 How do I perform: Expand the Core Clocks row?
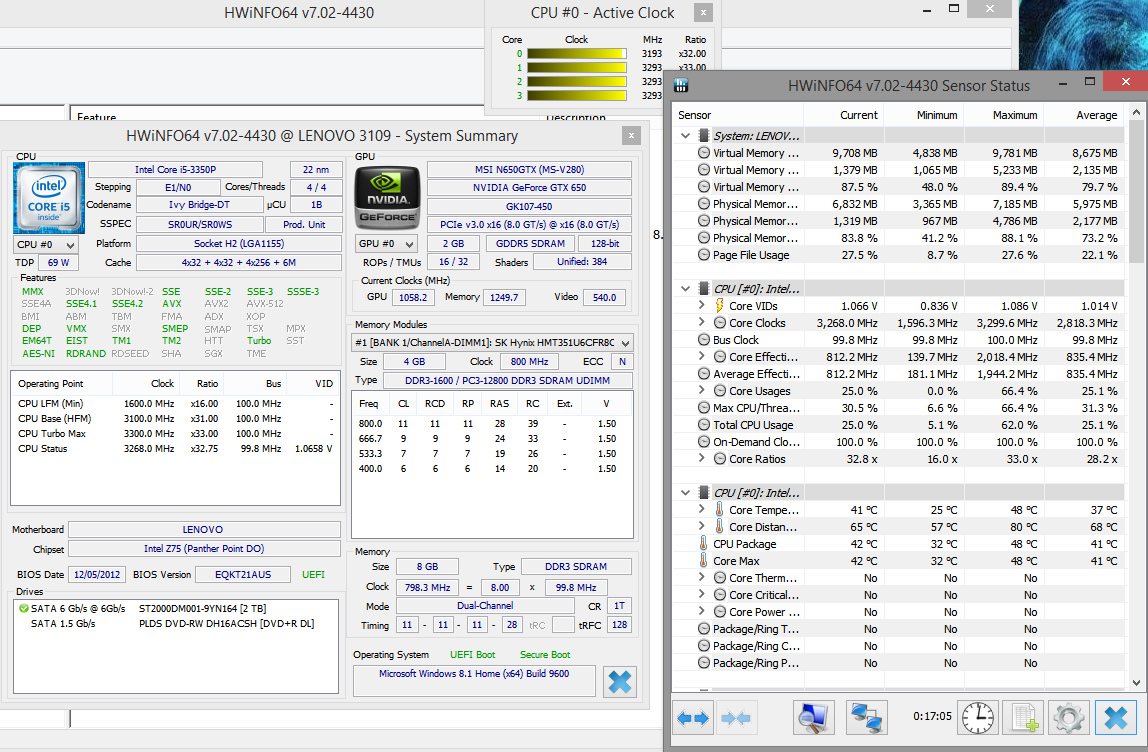[701, 322]
